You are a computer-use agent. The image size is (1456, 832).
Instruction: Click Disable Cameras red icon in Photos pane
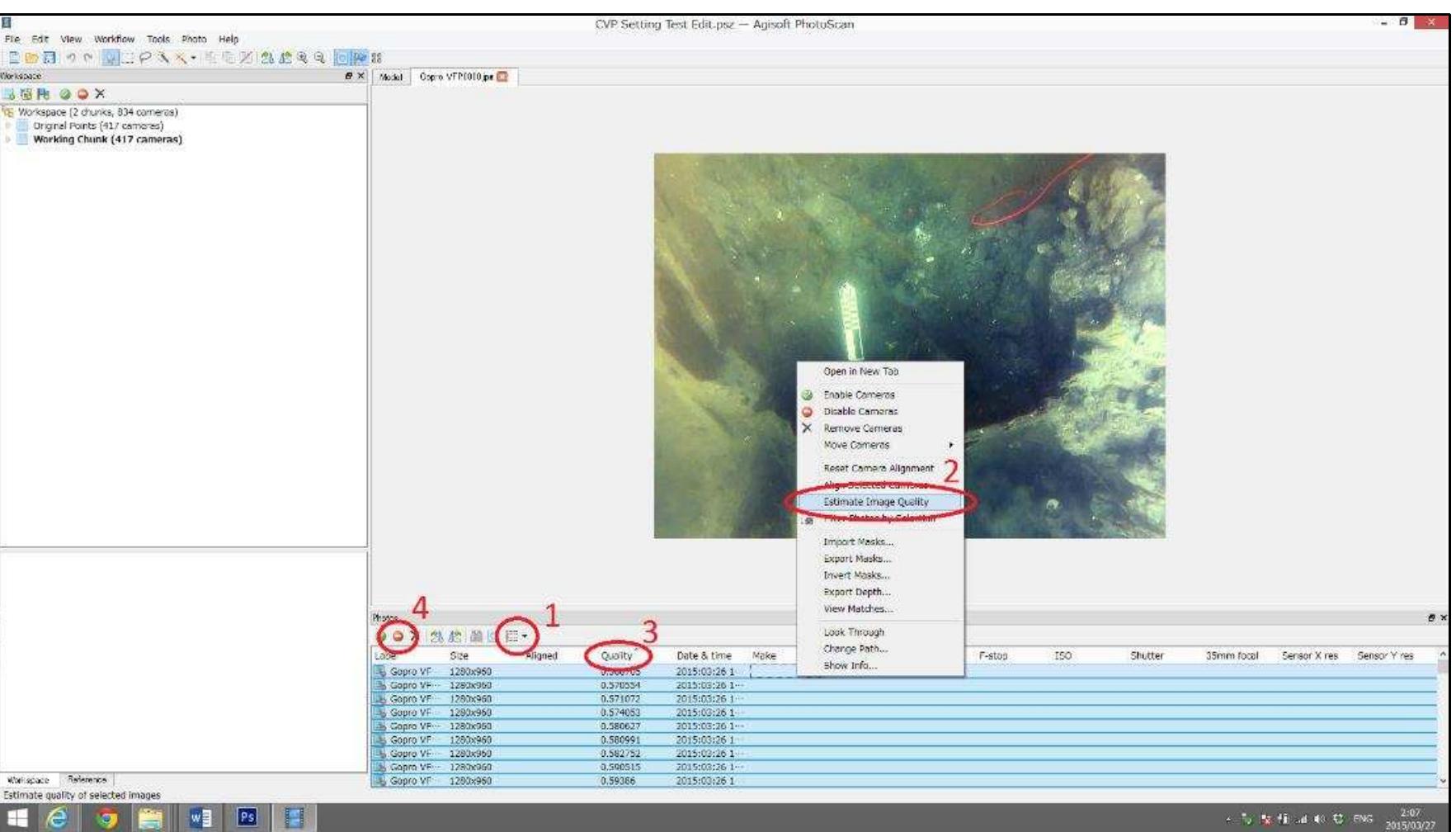coord(398,636)
